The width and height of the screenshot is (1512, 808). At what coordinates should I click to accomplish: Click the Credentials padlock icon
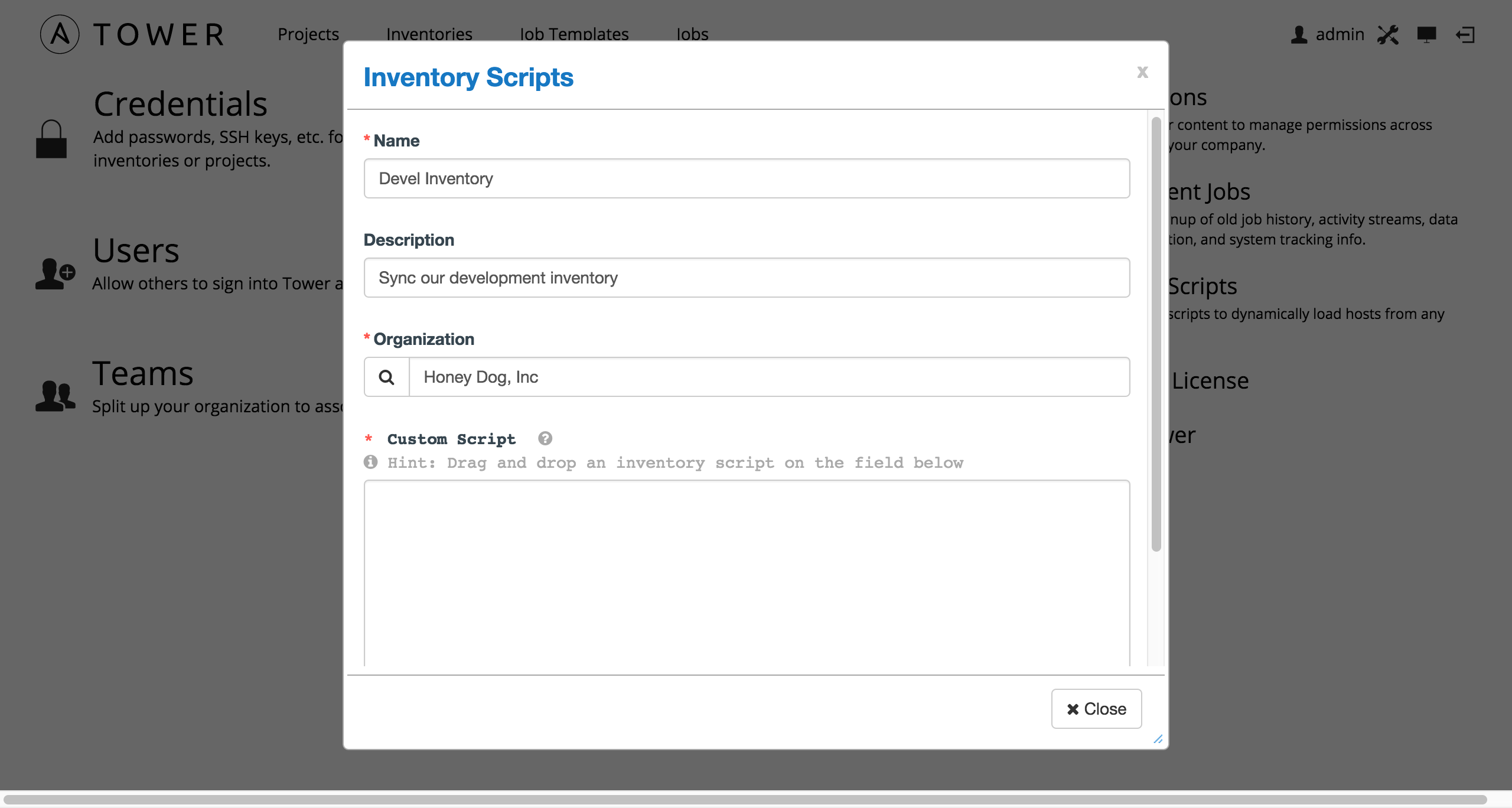51,139
